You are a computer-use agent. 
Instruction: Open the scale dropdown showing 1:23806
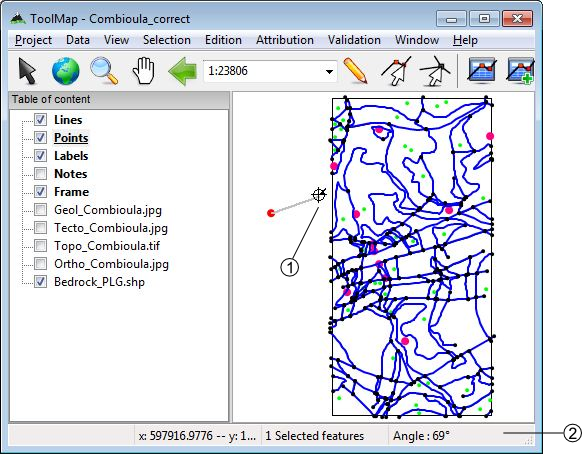coord(329,71)
